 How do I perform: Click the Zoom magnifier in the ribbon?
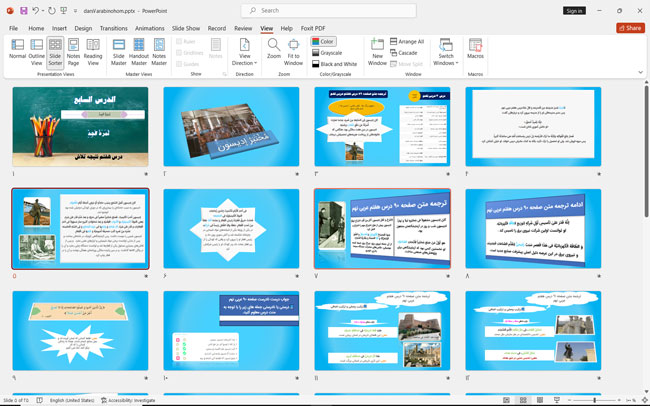tap(274, 49)
